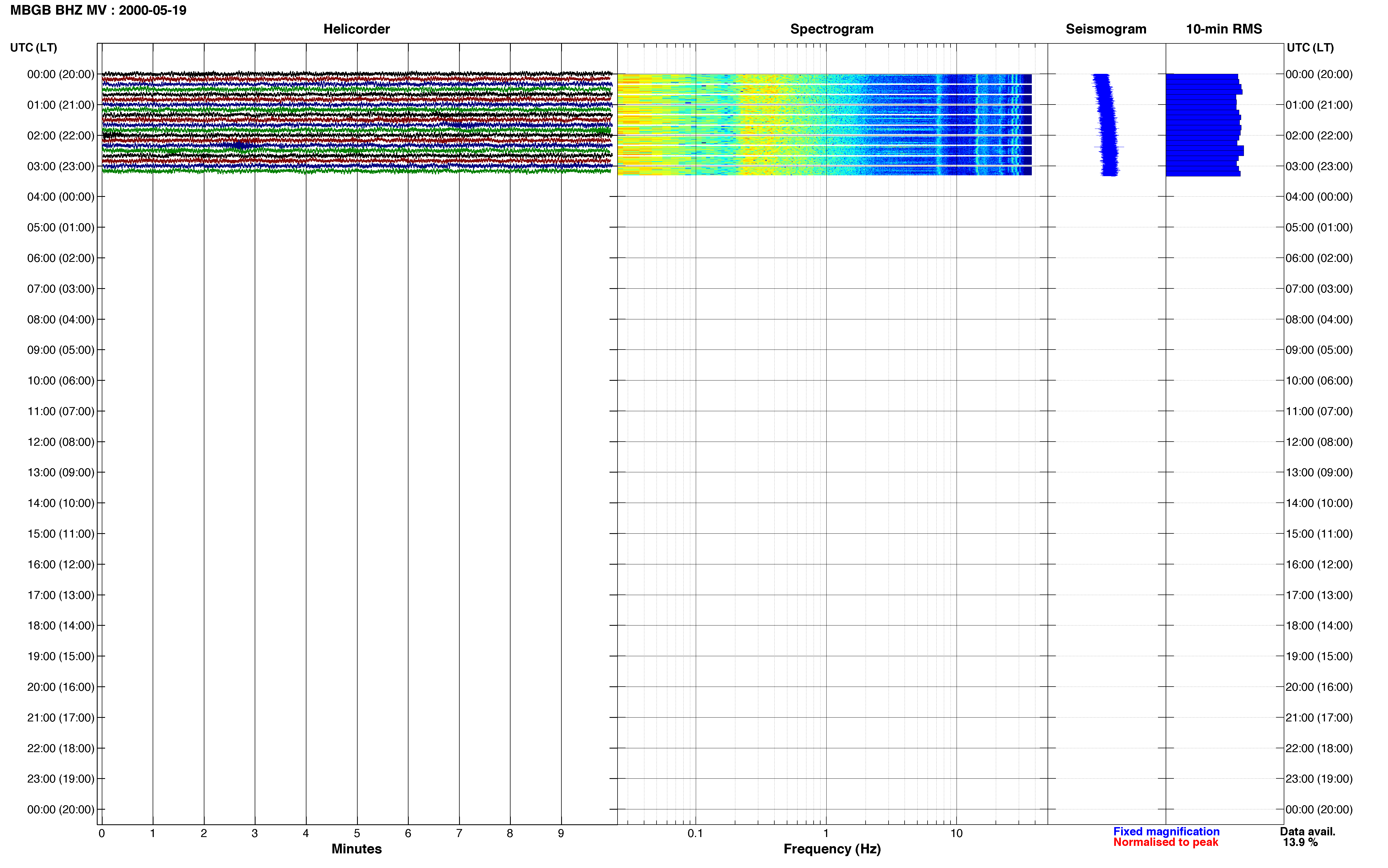Click left axis label 03:00 (23:00)
Screen dimensions: 1388x868
[x=61, y=166]
